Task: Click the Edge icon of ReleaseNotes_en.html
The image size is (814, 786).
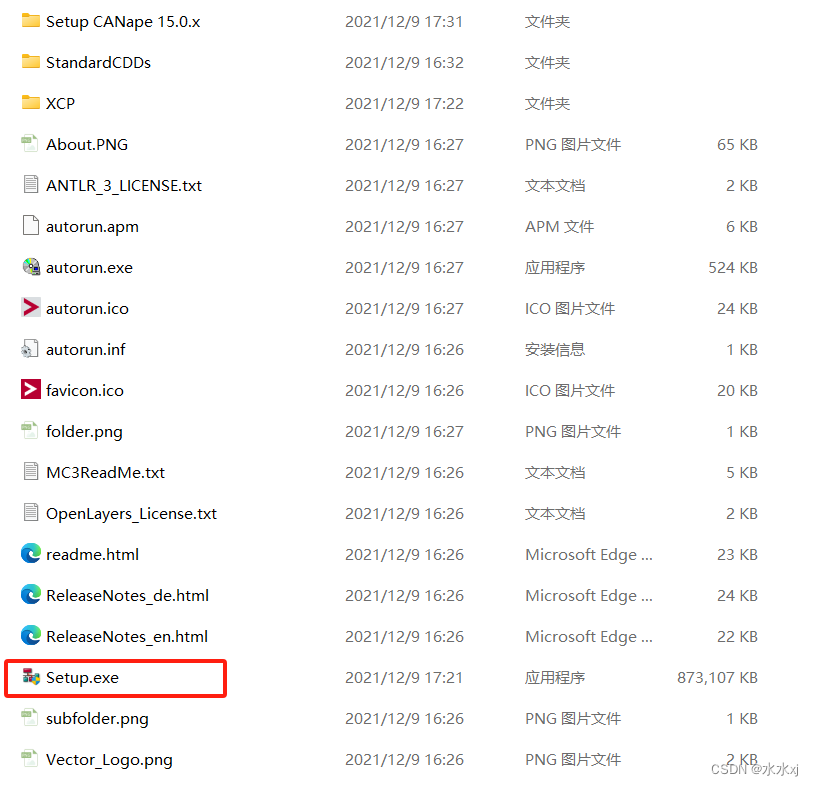Action: 31,636
